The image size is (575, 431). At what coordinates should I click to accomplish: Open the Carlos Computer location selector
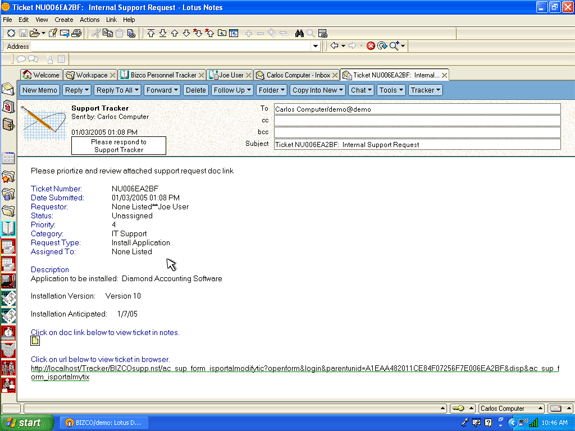[x=512, y=408]
